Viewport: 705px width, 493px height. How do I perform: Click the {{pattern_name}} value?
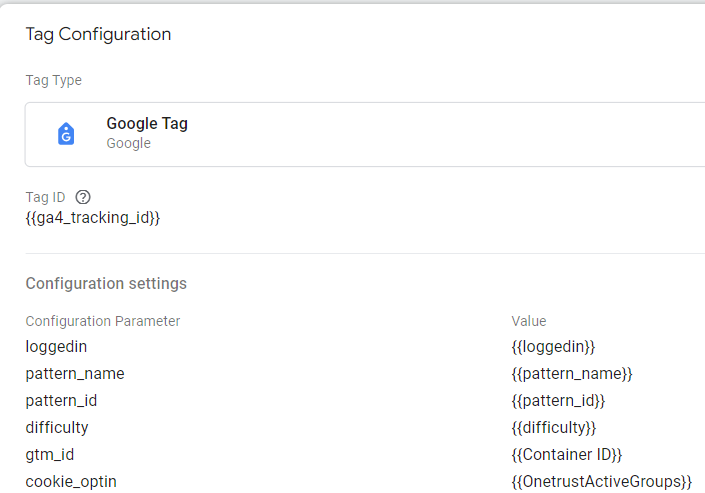[572, 373]
